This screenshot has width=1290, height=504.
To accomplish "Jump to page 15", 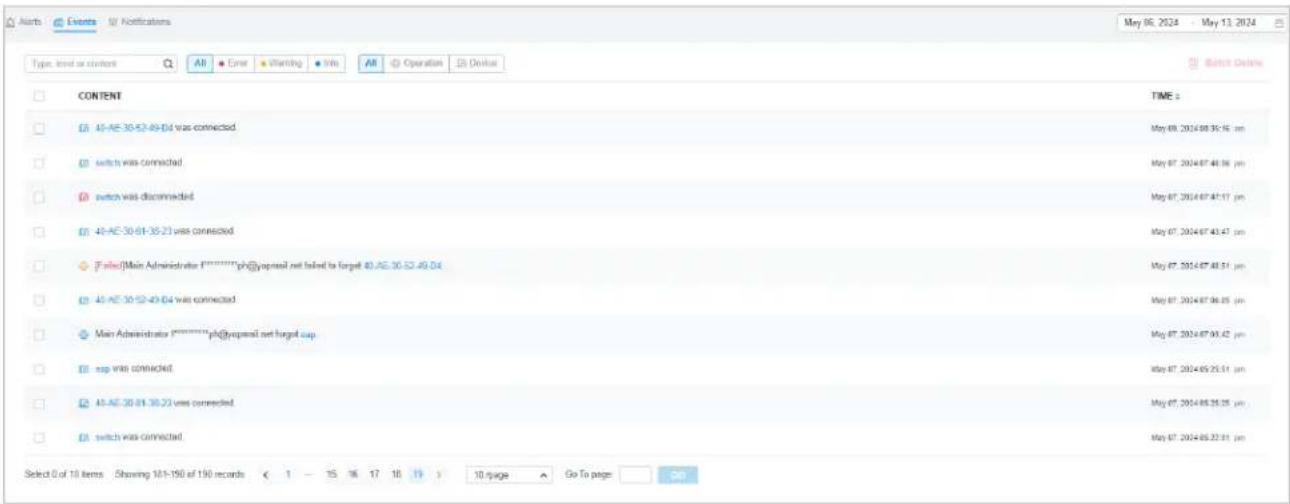I will click(x=331, y=474).
